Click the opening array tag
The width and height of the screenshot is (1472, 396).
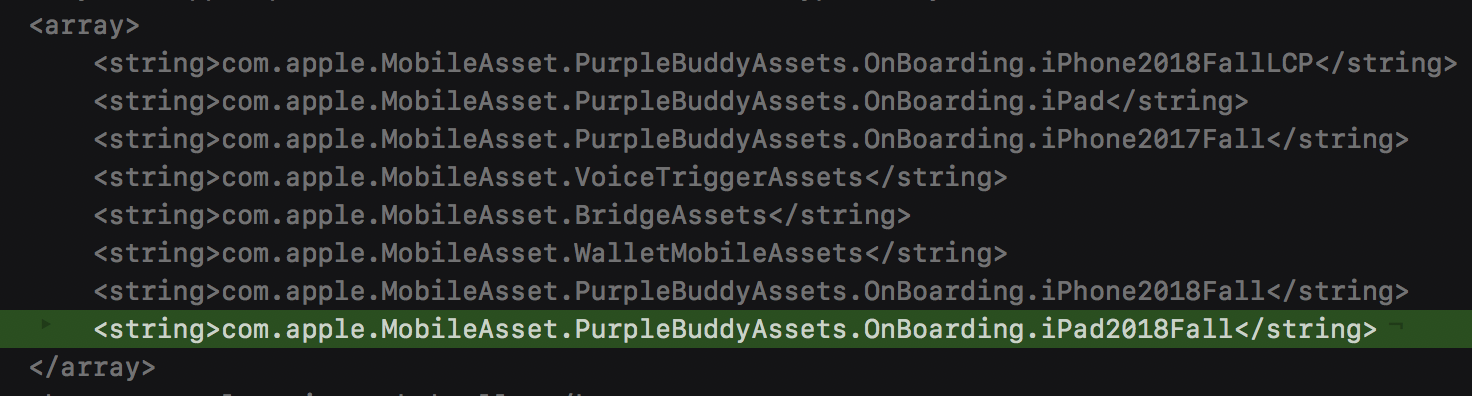(x=85, y=26)
